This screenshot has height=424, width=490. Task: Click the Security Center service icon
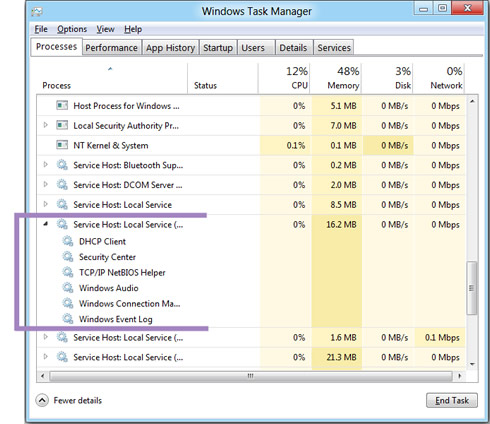[x=68, y=257]
